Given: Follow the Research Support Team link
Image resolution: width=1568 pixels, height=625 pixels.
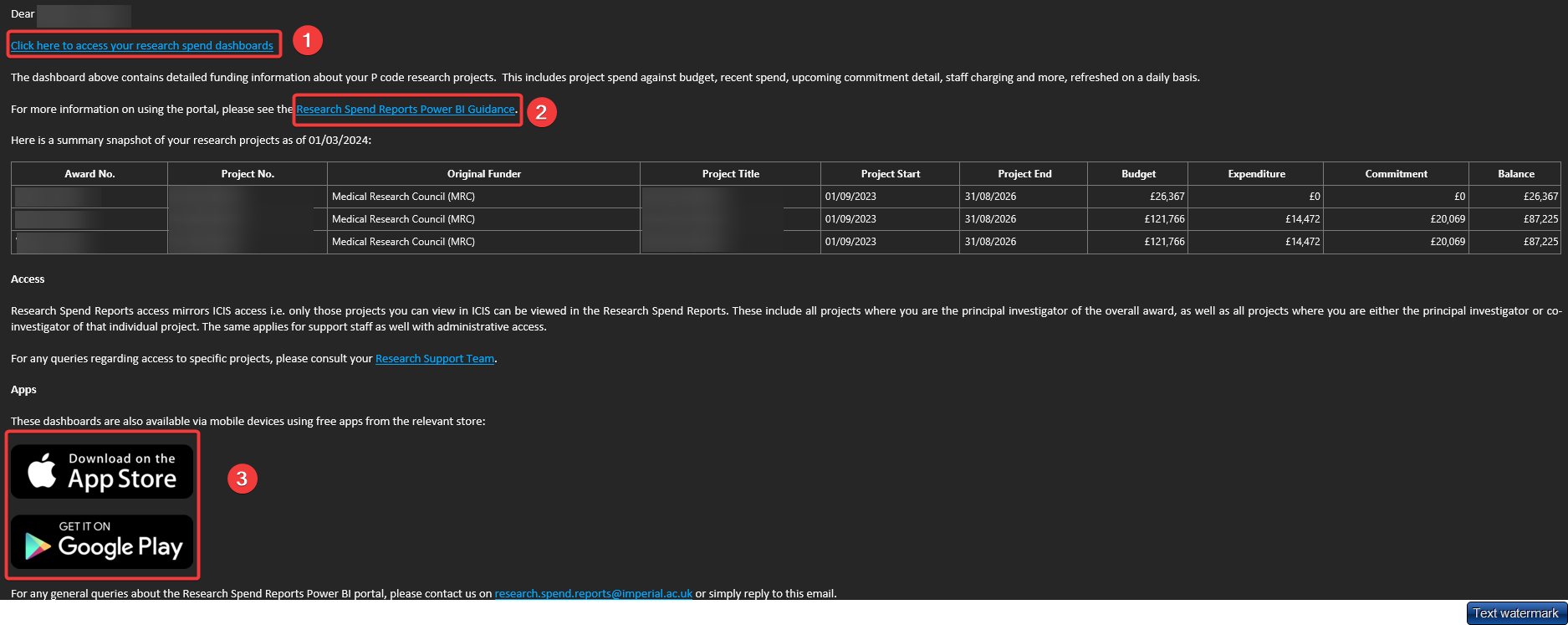Looking at the screenshot, I should 435,359.
